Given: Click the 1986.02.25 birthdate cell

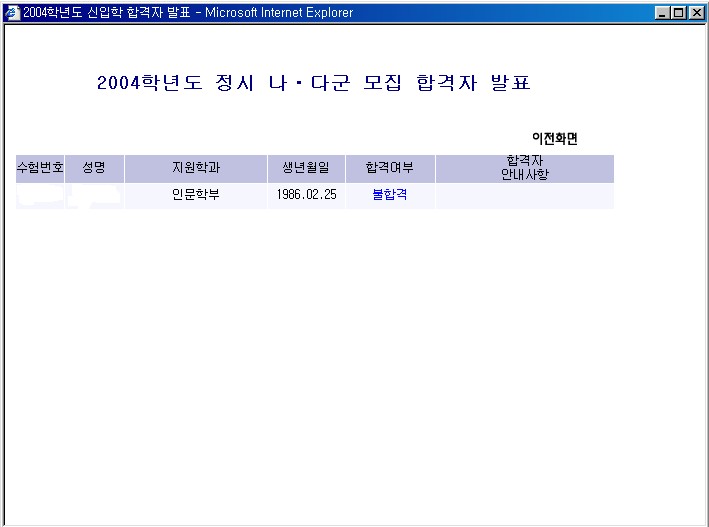Looking at the screenshot, I should (x=306, y=196).
